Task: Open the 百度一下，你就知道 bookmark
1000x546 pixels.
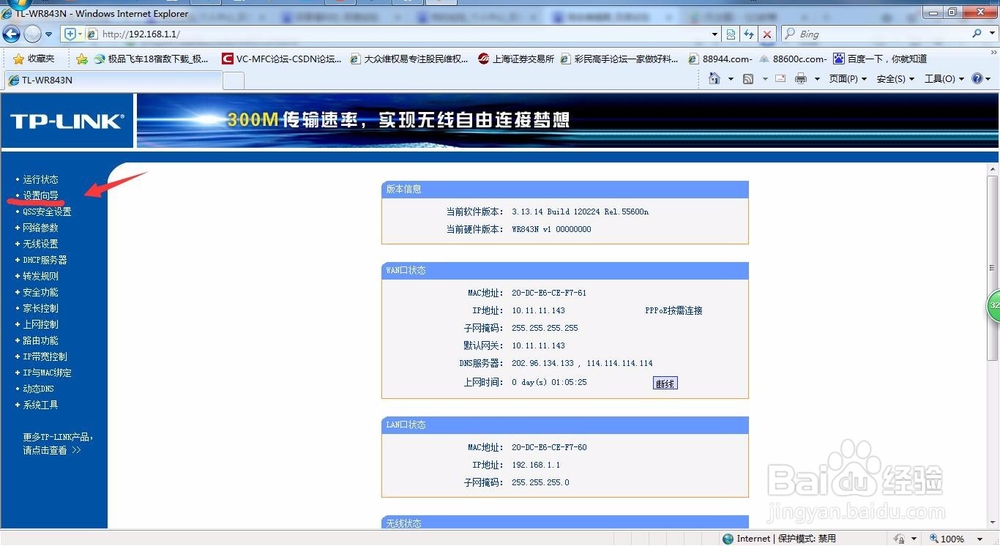Action: click(880, 59)
